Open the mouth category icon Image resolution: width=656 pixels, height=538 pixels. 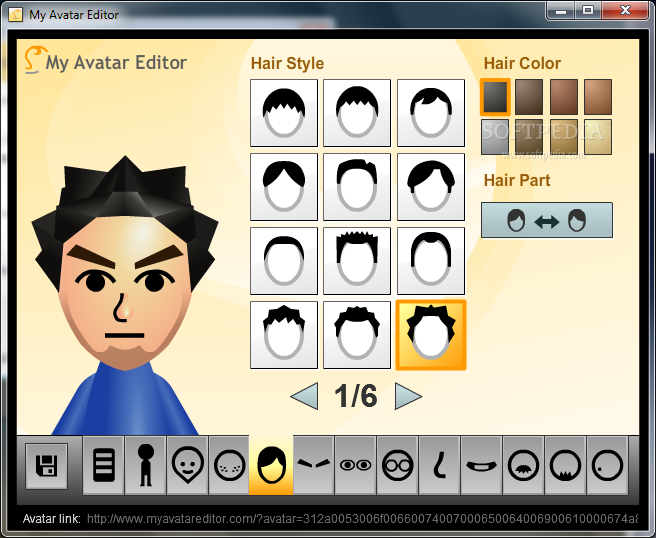(x=481, y=465)
